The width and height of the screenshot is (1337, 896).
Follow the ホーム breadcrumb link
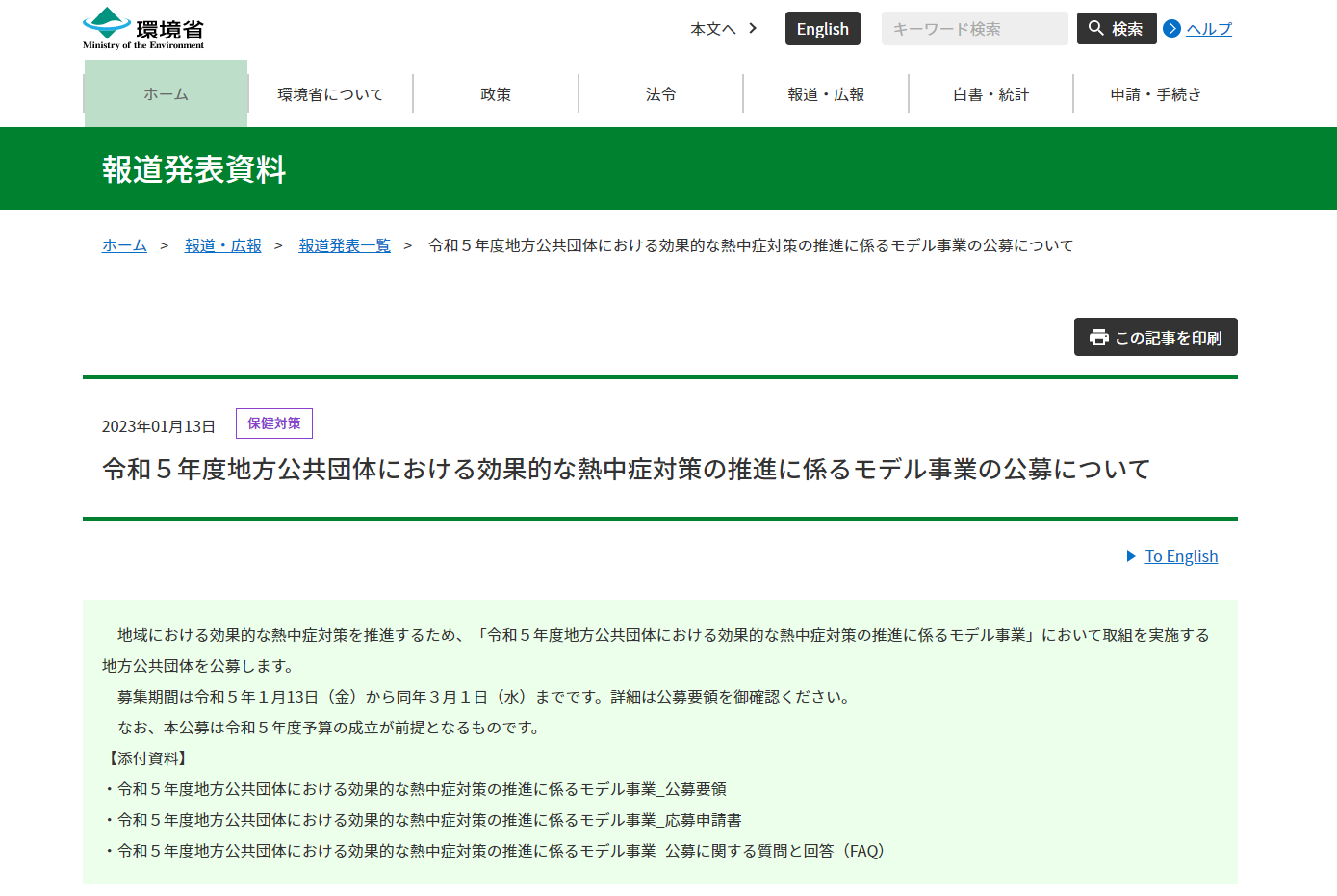(x=124, y=245)
